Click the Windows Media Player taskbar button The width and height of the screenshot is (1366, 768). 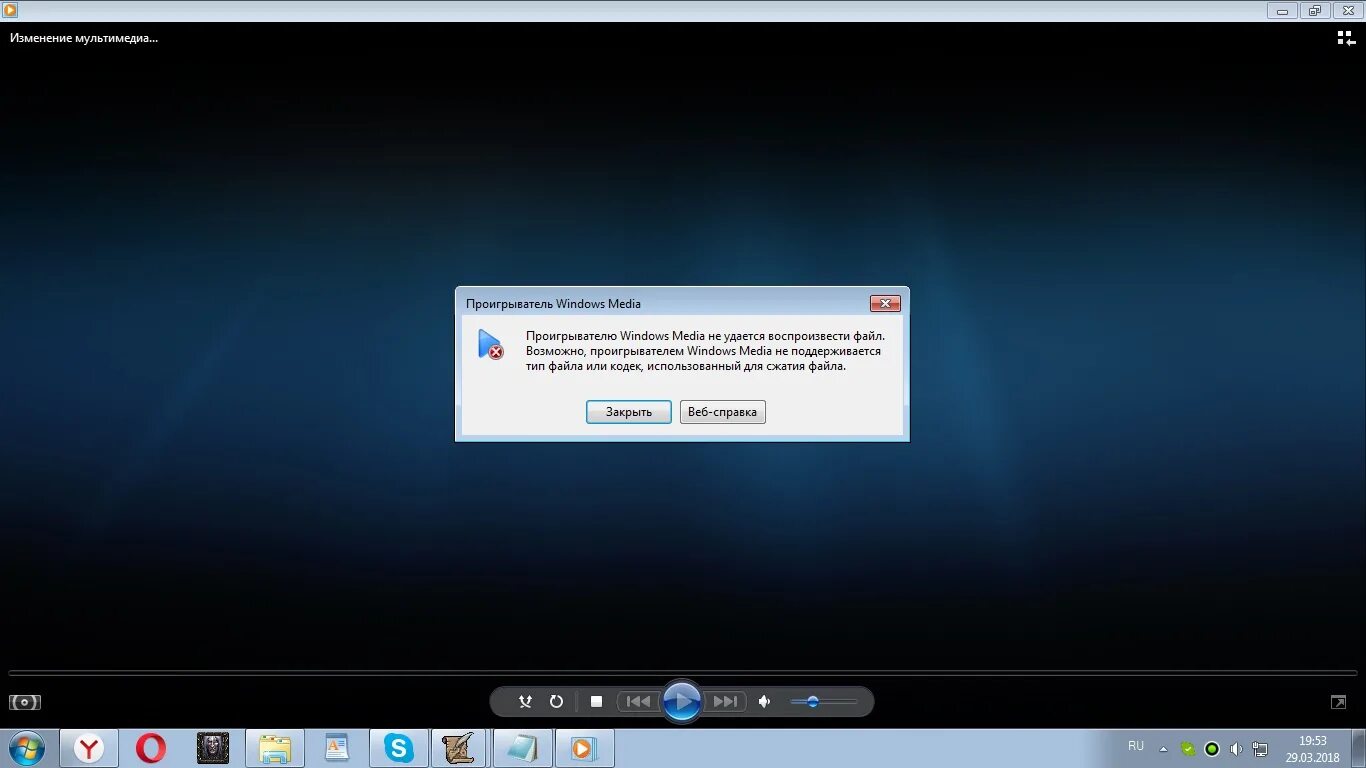click(x=584, y=748)
